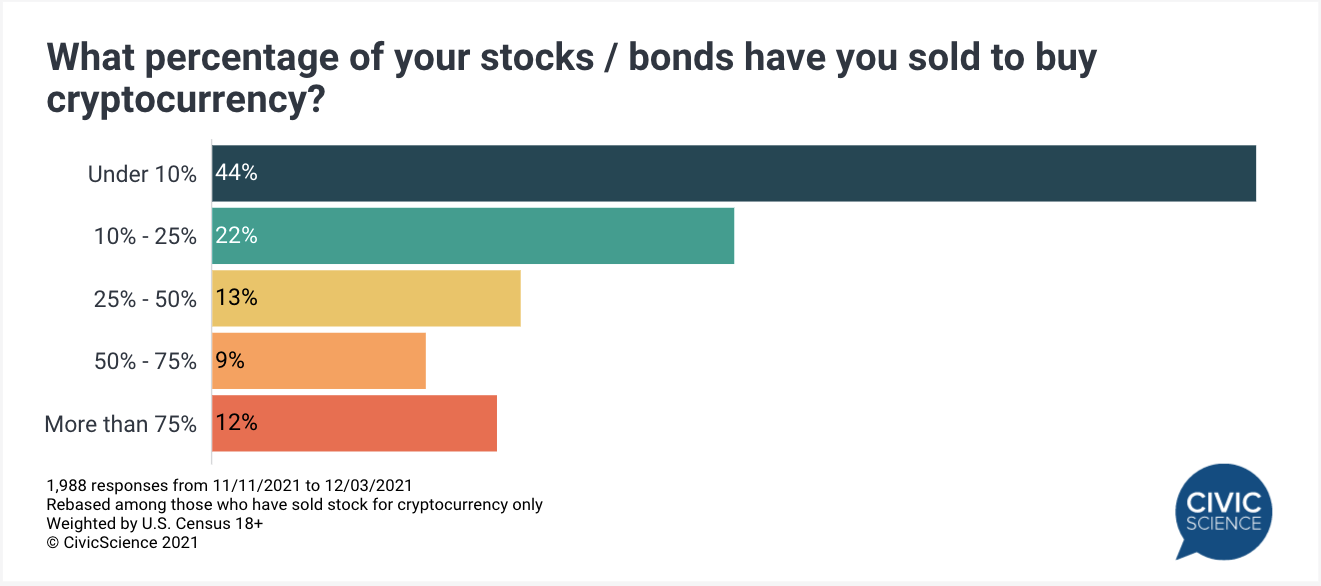The width and height of the screenshot is (1321, 586).
Task: Click the 50% - 75% axis label
Action: 145,361
